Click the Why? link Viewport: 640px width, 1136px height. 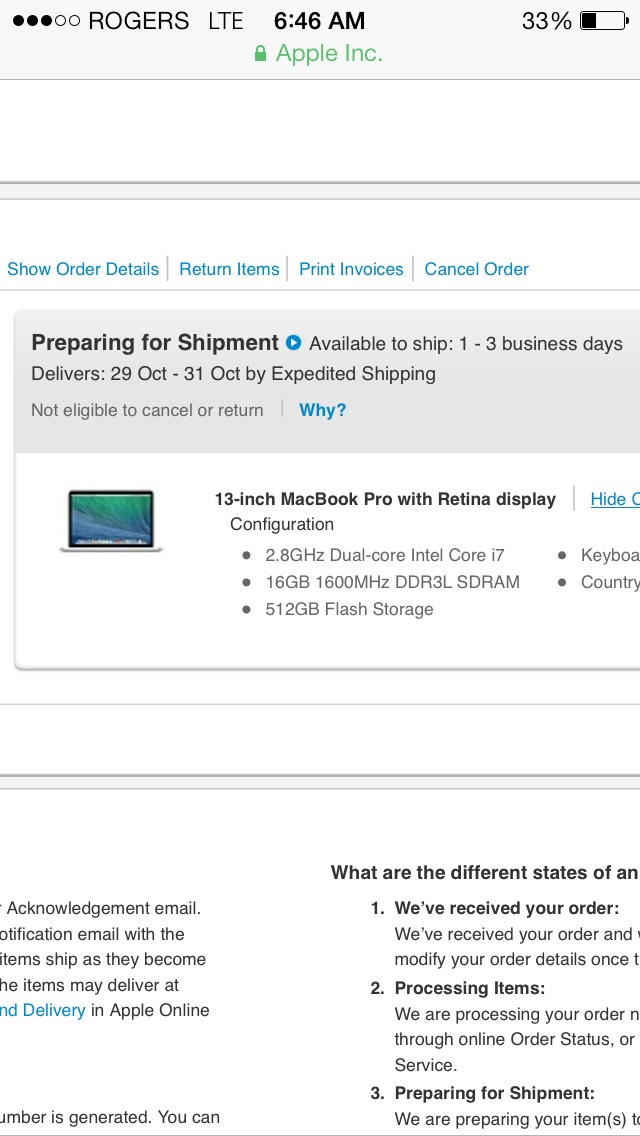click(x=323, y=410)
